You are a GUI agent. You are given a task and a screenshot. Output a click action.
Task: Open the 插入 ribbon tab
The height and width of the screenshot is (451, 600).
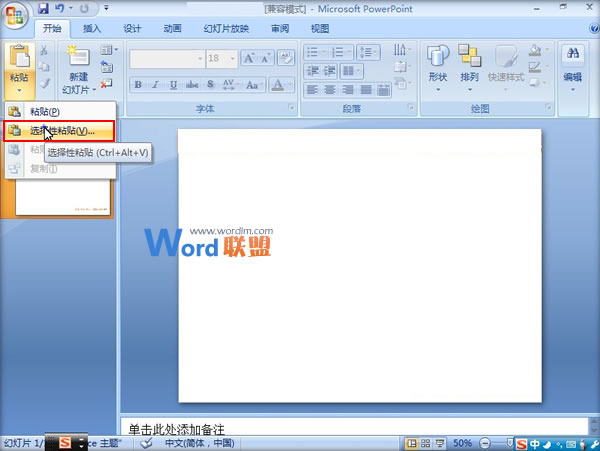click(x=92, y=28)
